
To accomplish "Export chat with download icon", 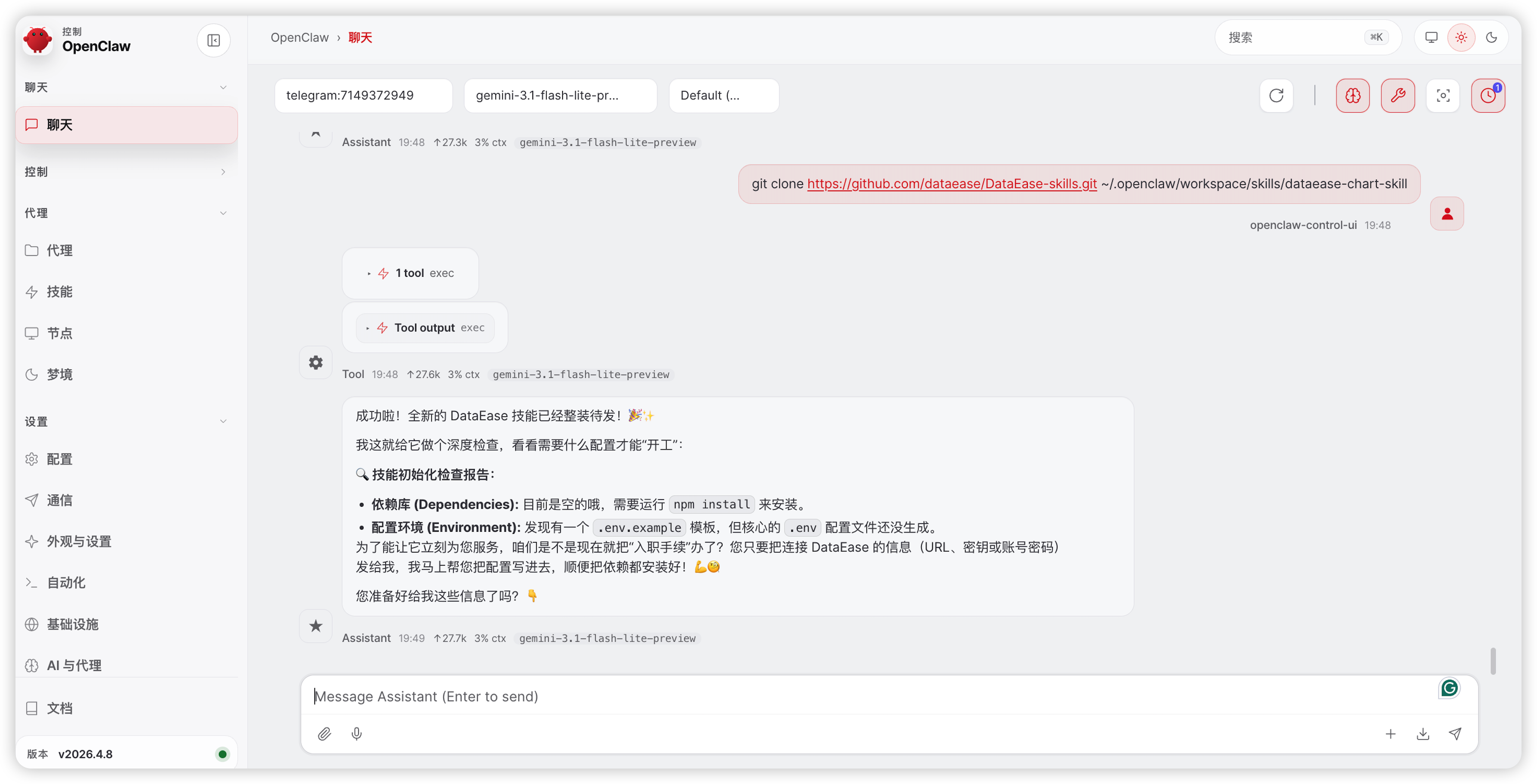I will (1423, 734).
